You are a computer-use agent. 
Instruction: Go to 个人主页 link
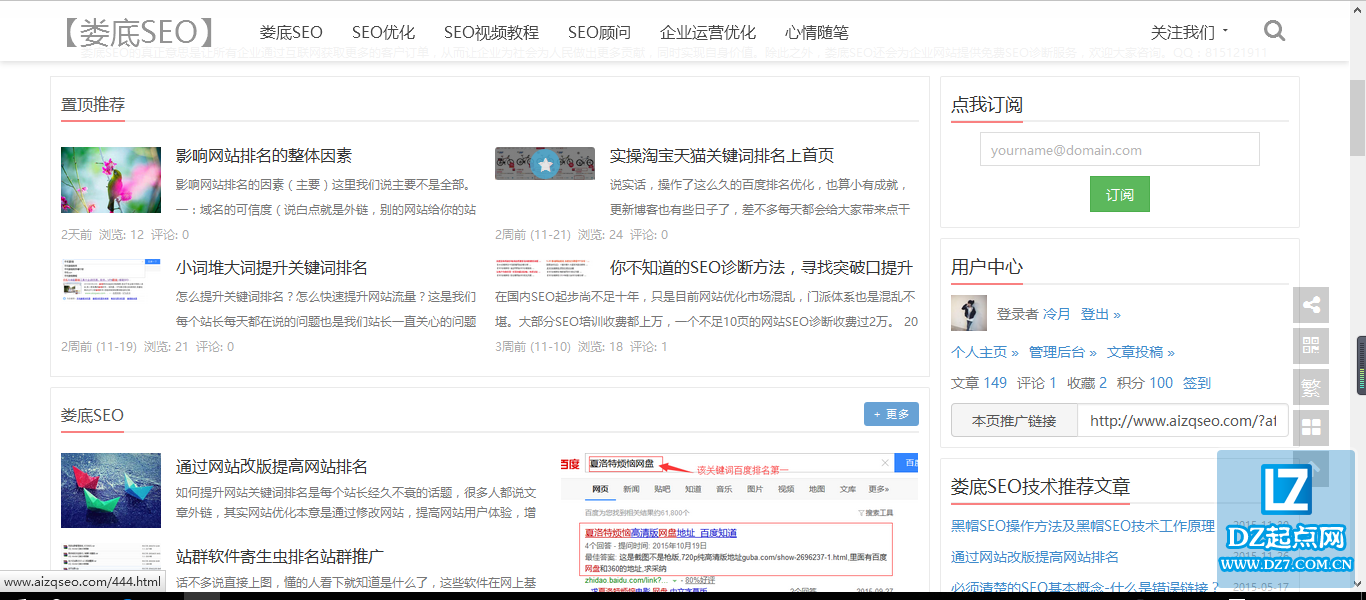click(985, 352)
